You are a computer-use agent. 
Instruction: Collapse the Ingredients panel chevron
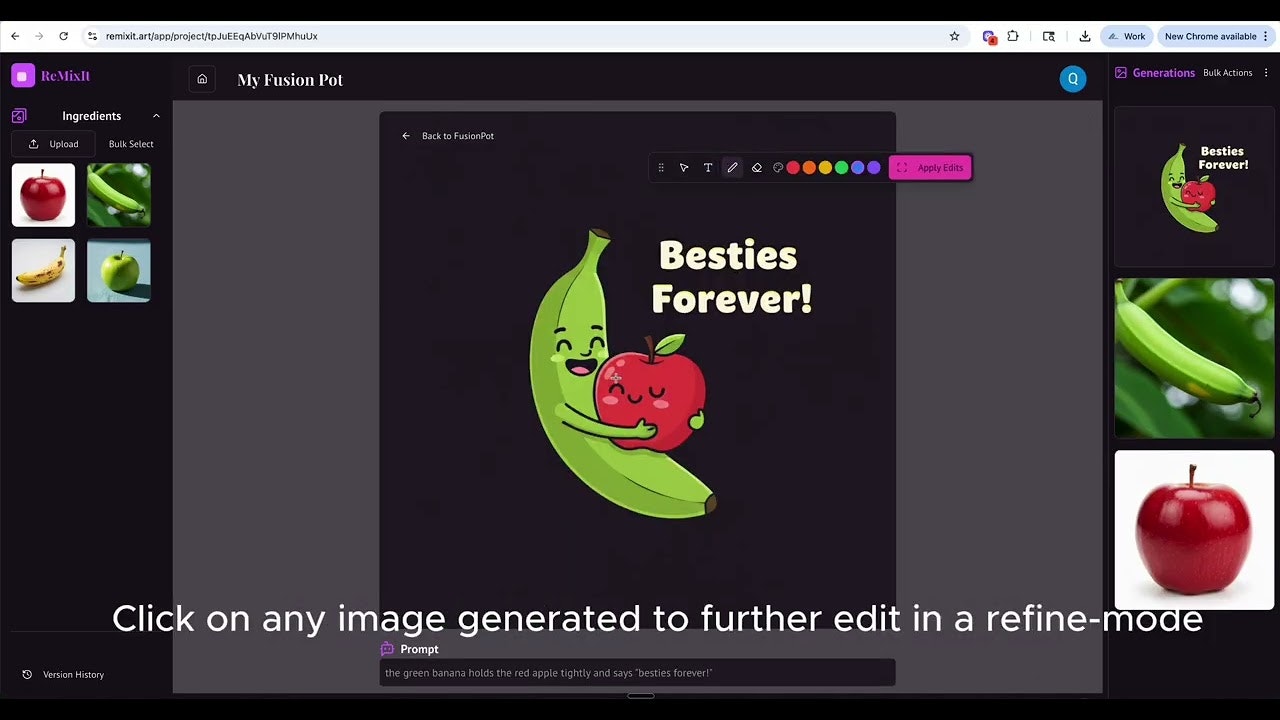point(156,115)
